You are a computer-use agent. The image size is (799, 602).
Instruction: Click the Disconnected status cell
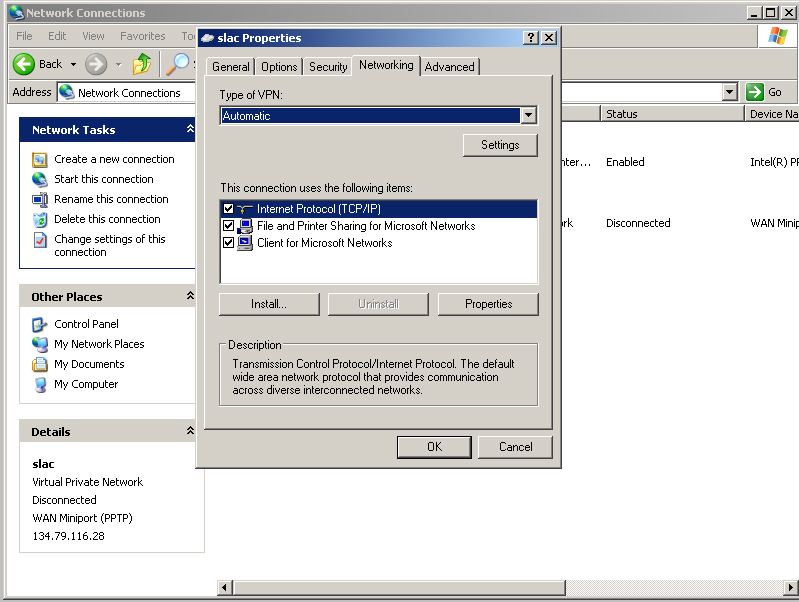[x=638, y=223]
